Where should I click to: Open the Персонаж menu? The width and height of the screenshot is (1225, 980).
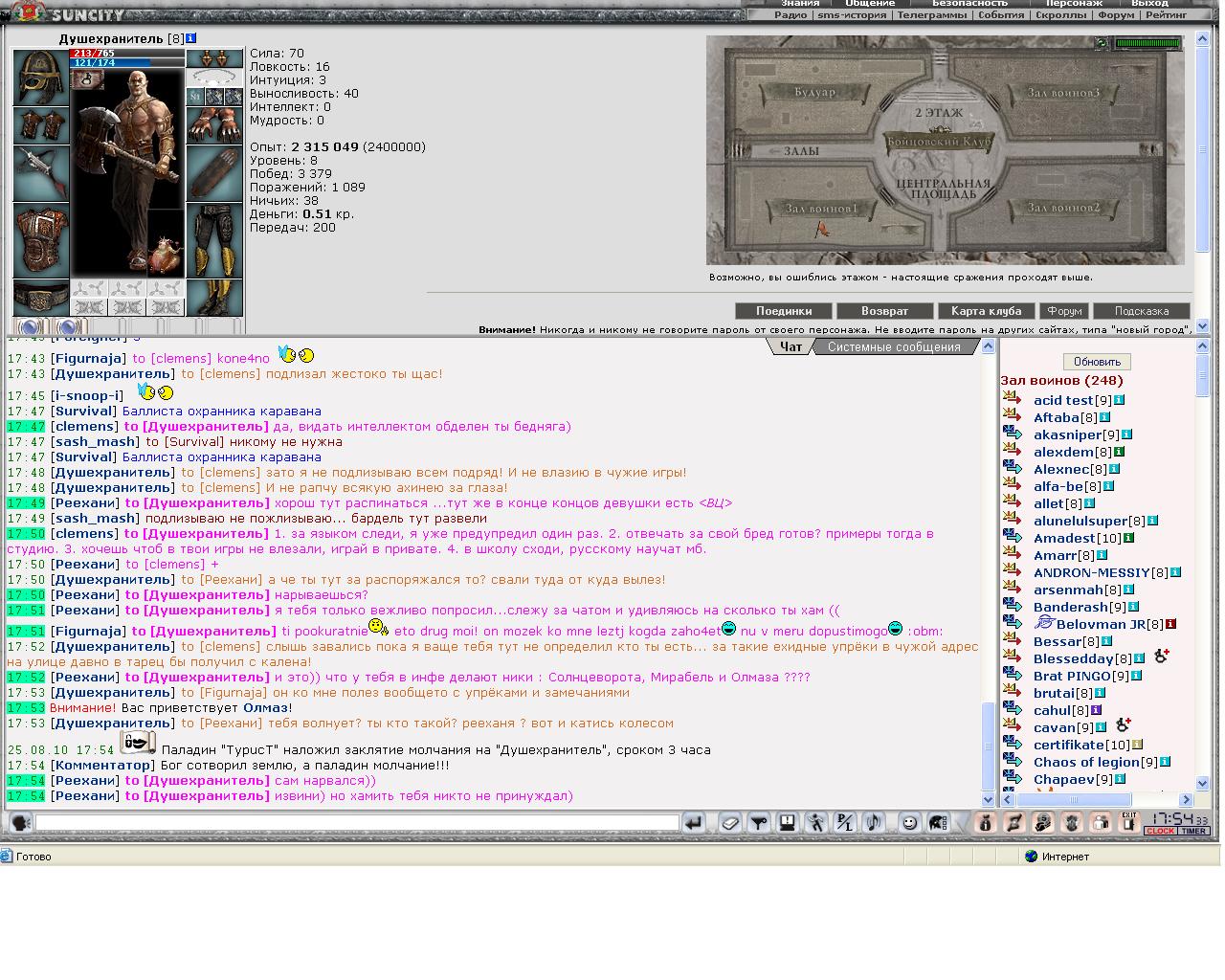(1074, 4)
